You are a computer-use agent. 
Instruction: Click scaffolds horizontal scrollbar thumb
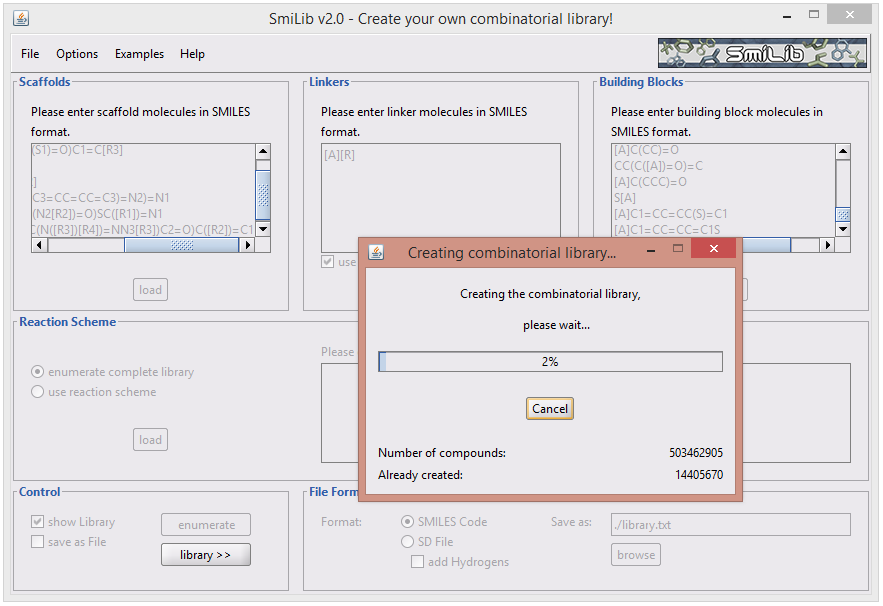(x=181, y=245)
